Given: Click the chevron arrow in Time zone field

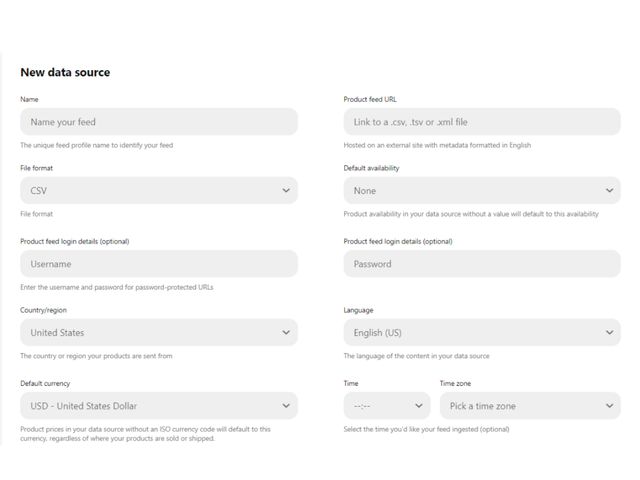Looking at the screenshot, I should tap(610, 406).
